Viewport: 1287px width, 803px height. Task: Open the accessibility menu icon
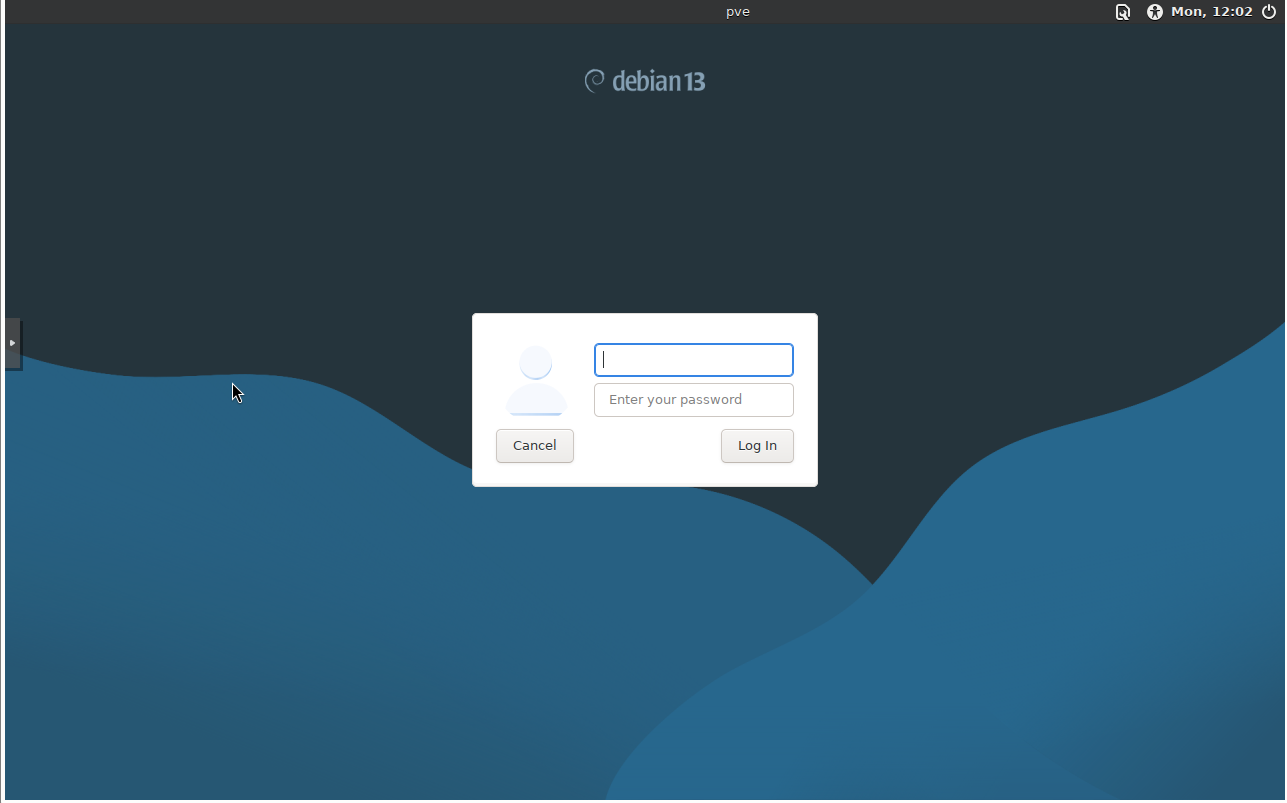(1155, 12)
